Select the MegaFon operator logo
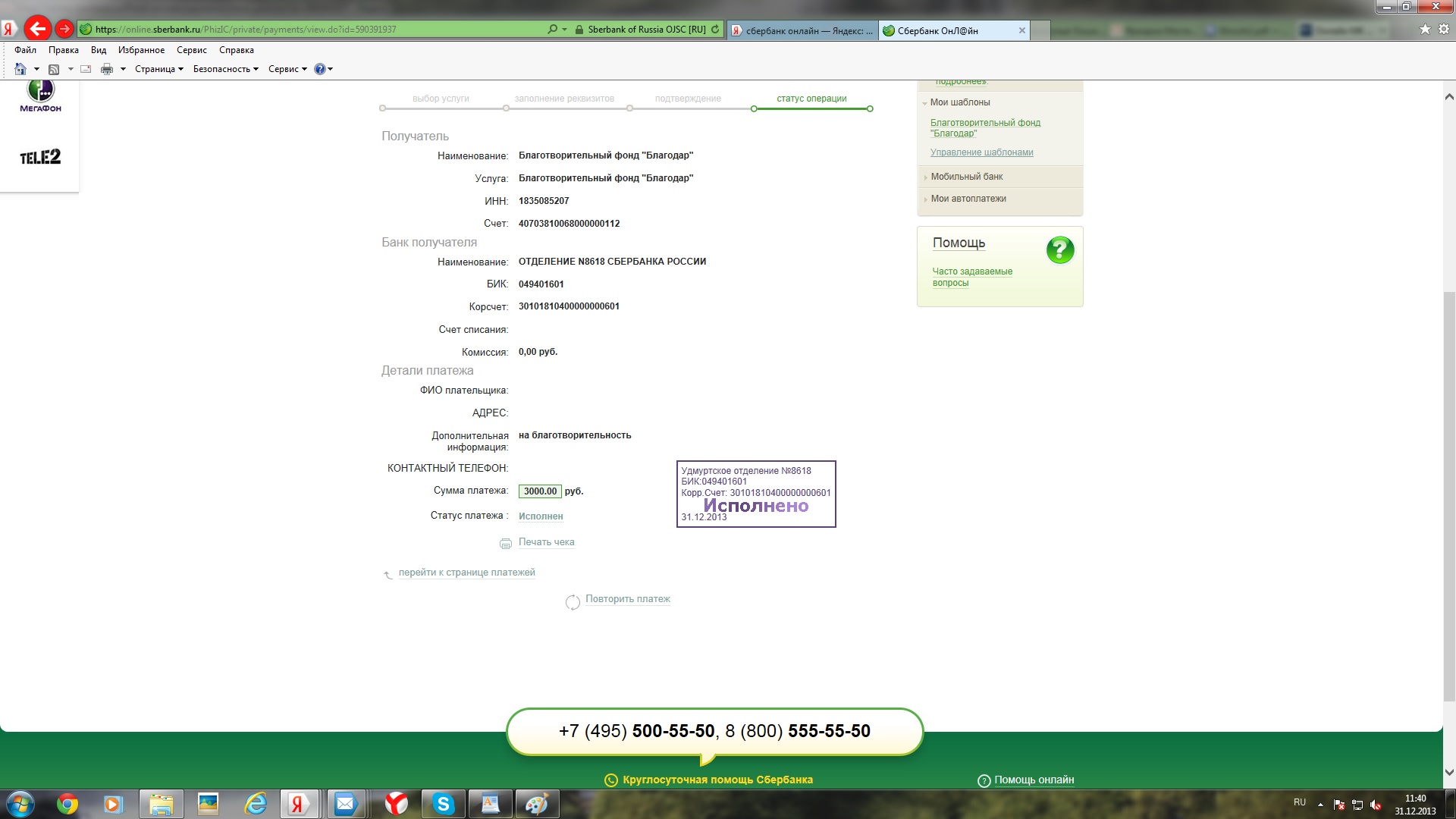Viewport: 1456px width, 819px height. pyautogui.click(x=41, y=96)
